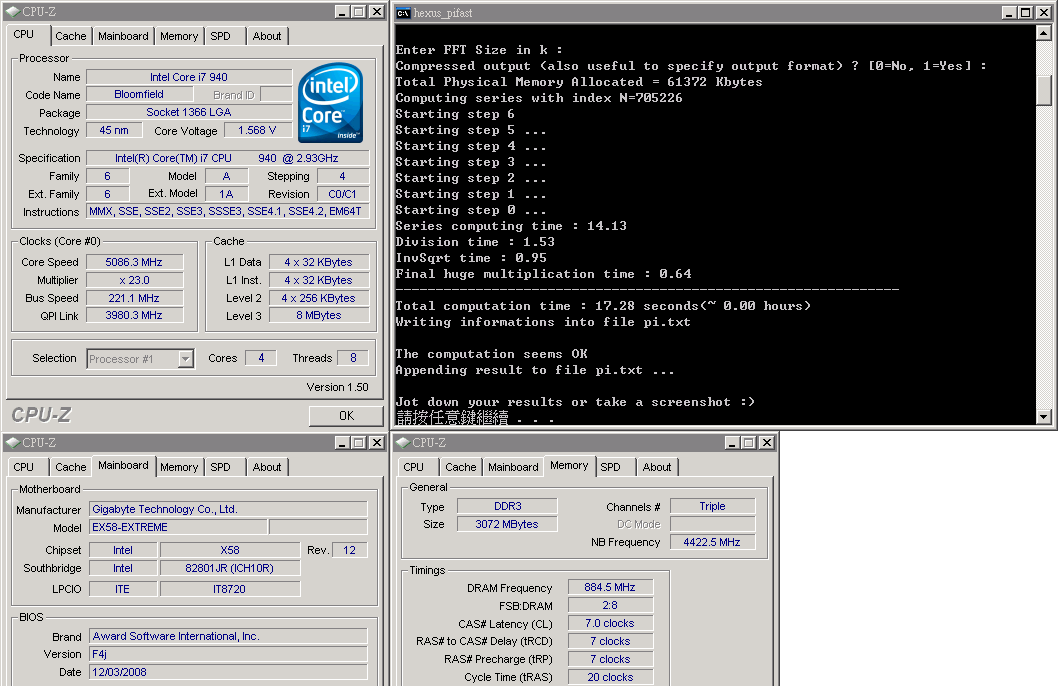Open the Processor #1 selection dropdown
Screen dimensions: 1058x686
tap(186, 359)
